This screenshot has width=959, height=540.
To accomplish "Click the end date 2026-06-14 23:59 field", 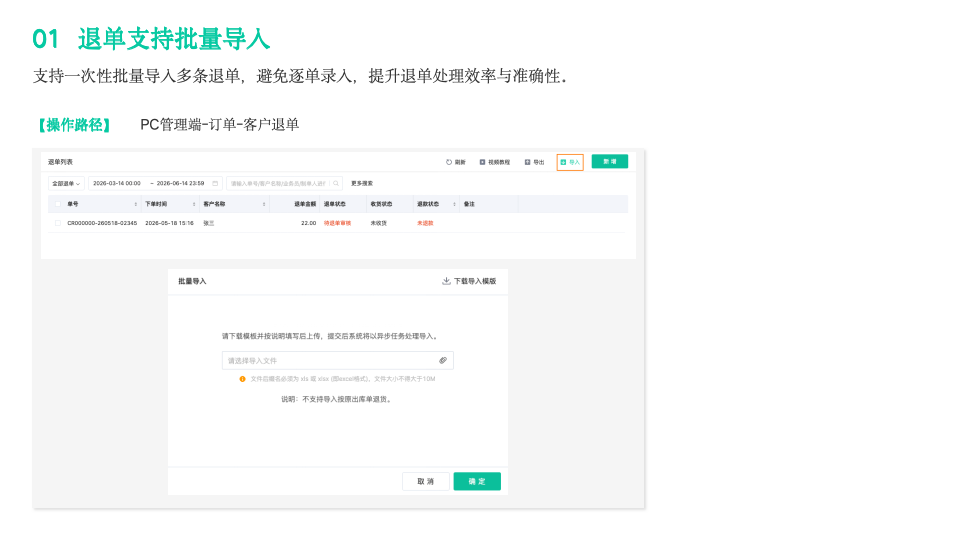I will (180, 183).
